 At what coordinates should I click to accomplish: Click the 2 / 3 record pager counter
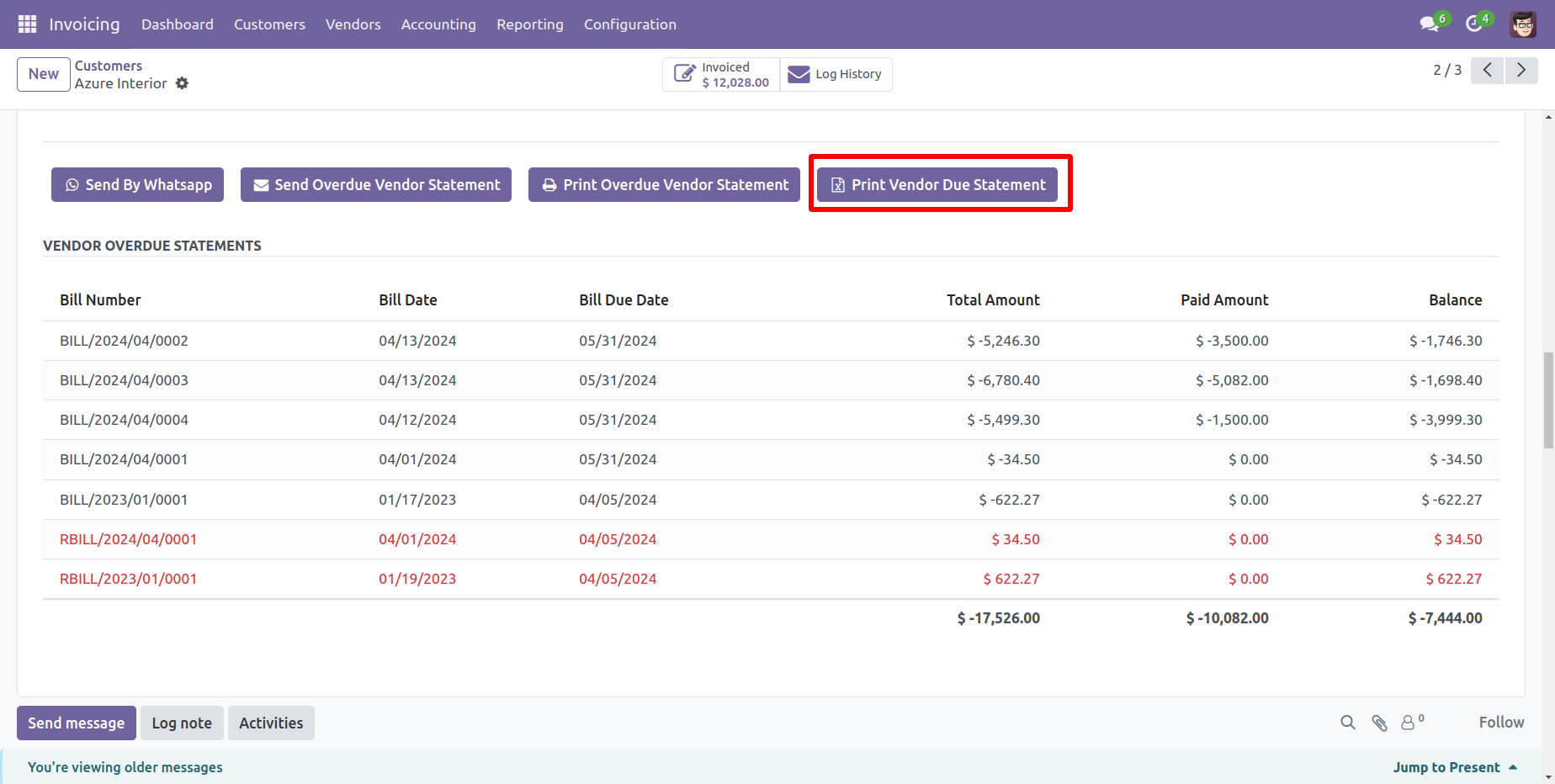pos(1447,71)
